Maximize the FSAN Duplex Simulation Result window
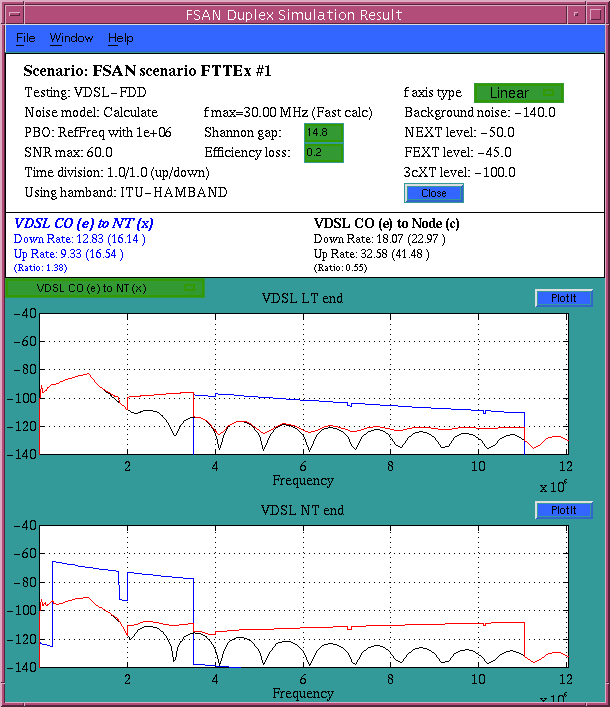Image resolution: width=610 pixels, height=707 pixels. pos(595,14)
